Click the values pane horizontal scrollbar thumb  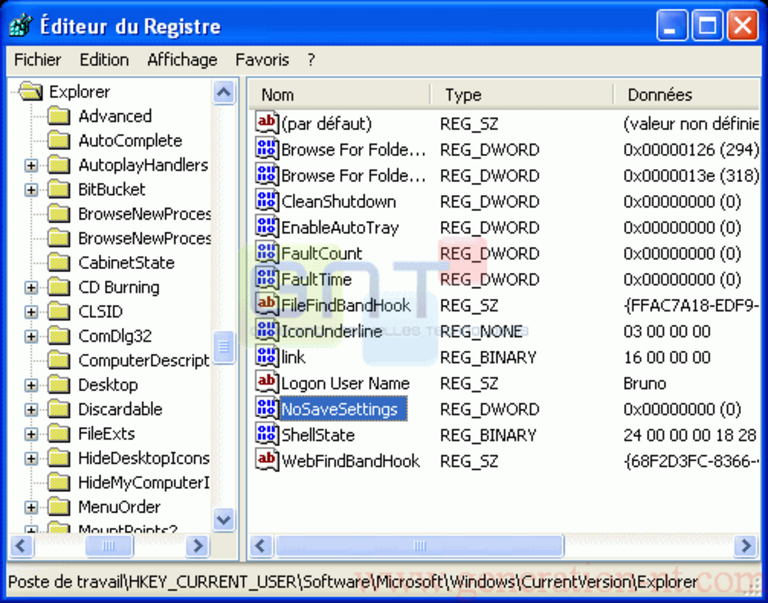tap(420, 546)
